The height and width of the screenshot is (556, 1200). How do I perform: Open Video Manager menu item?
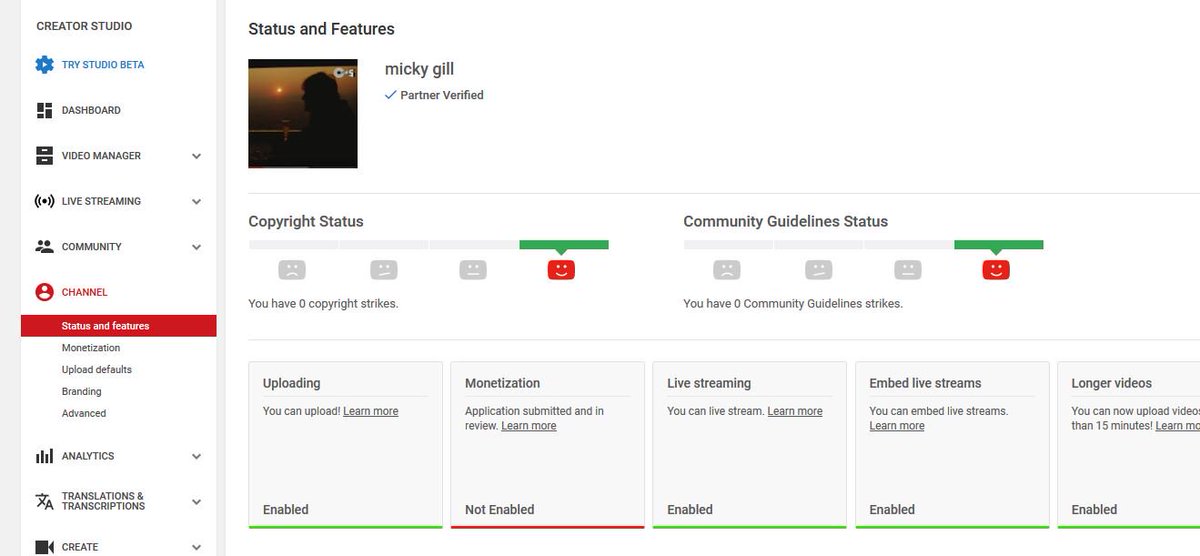click(x=101, y=156)
